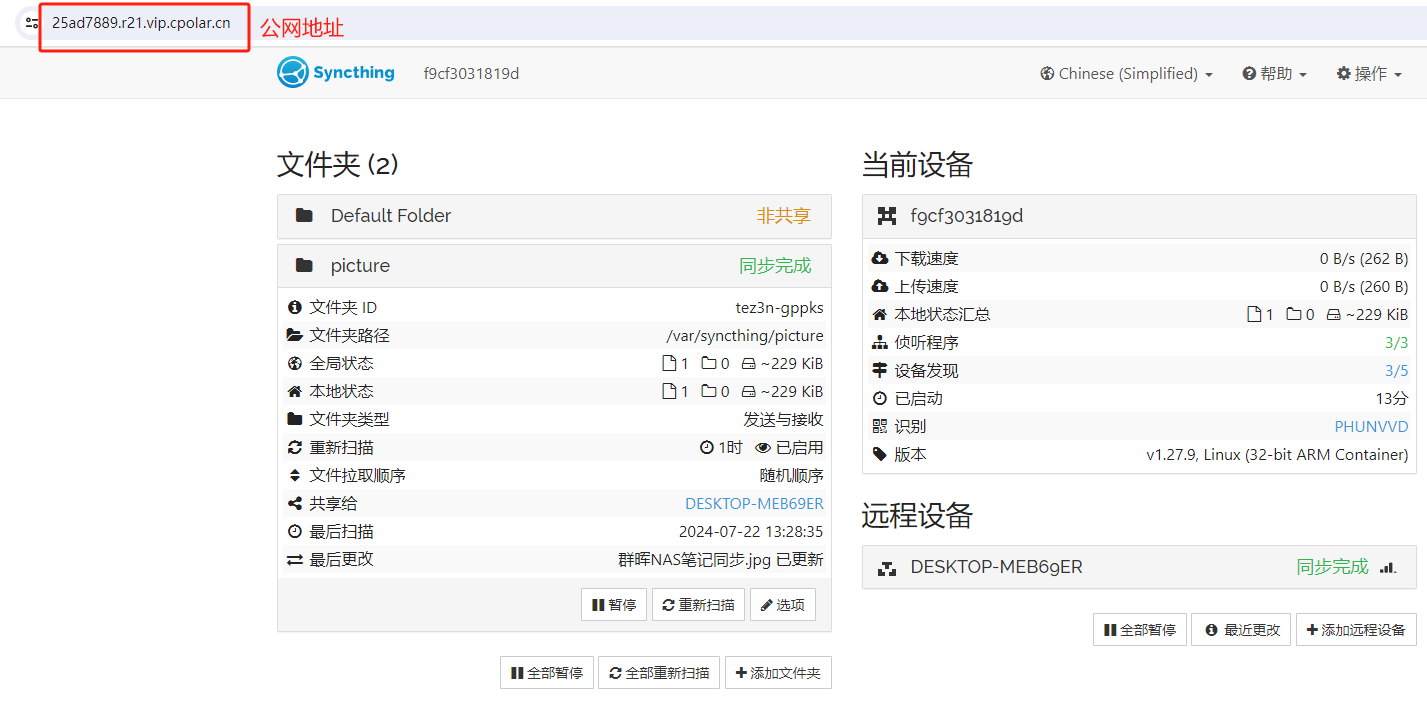Click the 3/3 listeners link
Screen dimensions: 1427x718
(x=1396, y=342)
